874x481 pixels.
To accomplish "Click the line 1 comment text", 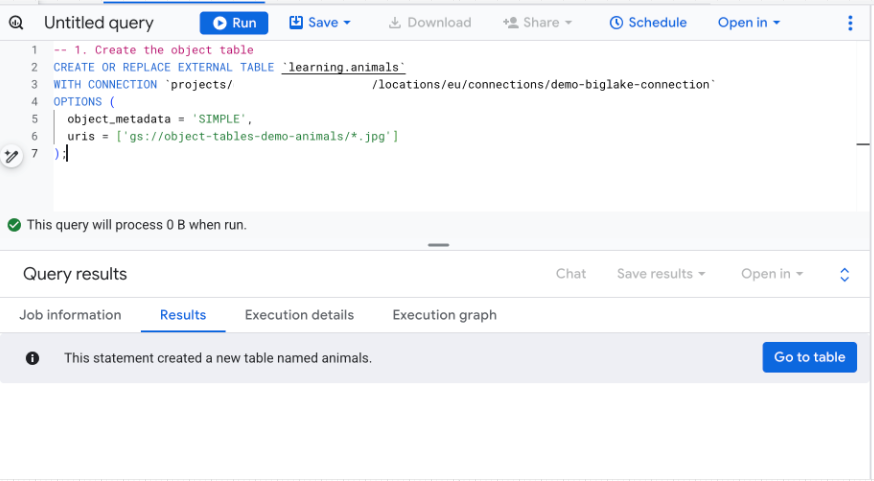I will click(153, 50).
